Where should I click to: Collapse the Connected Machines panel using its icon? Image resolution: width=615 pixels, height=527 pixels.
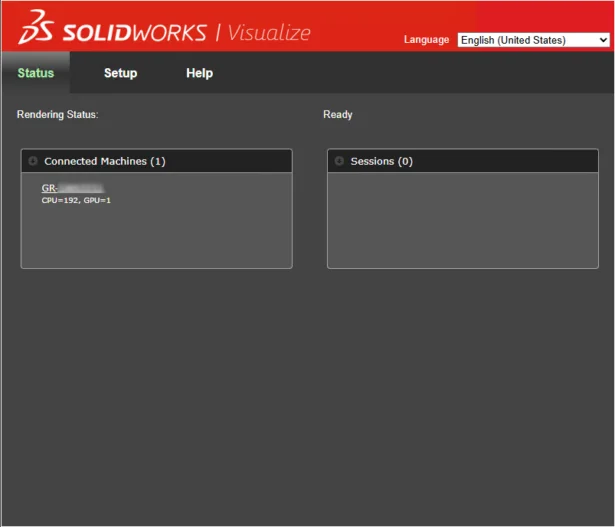pyautogui.click(x=33, y=161)
